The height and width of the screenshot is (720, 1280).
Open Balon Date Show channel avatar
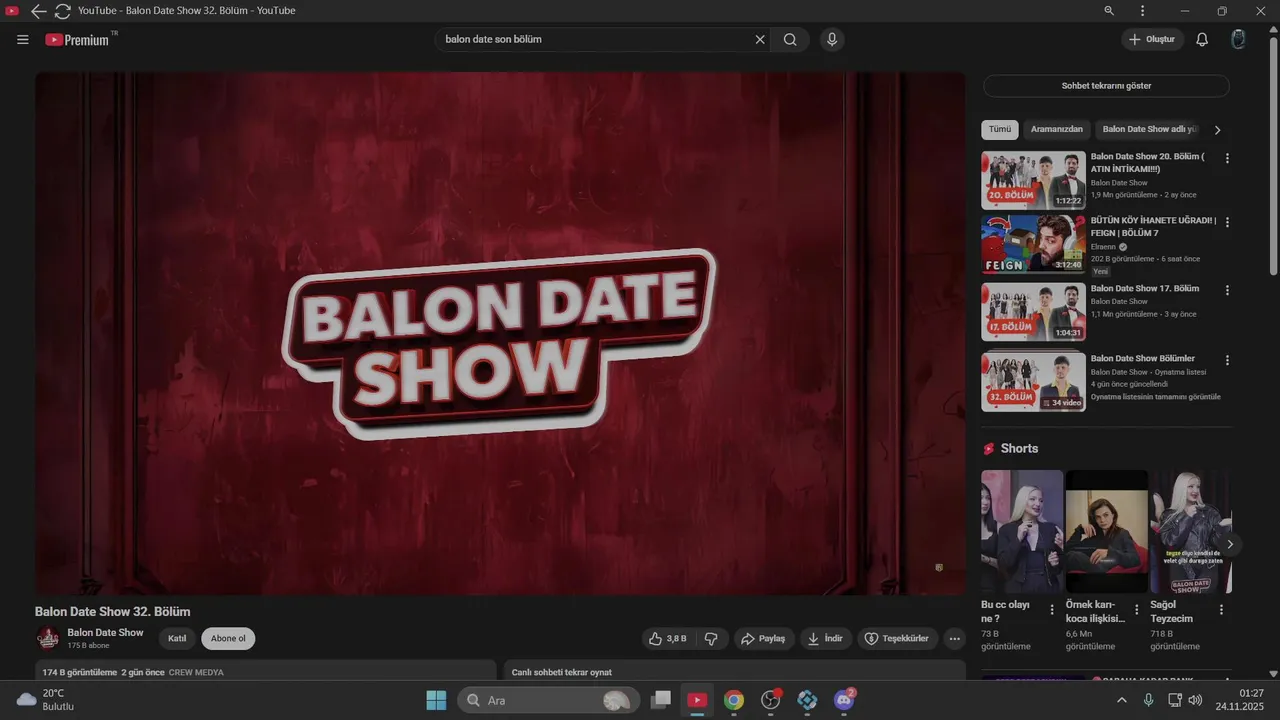(x=47, y=638)
